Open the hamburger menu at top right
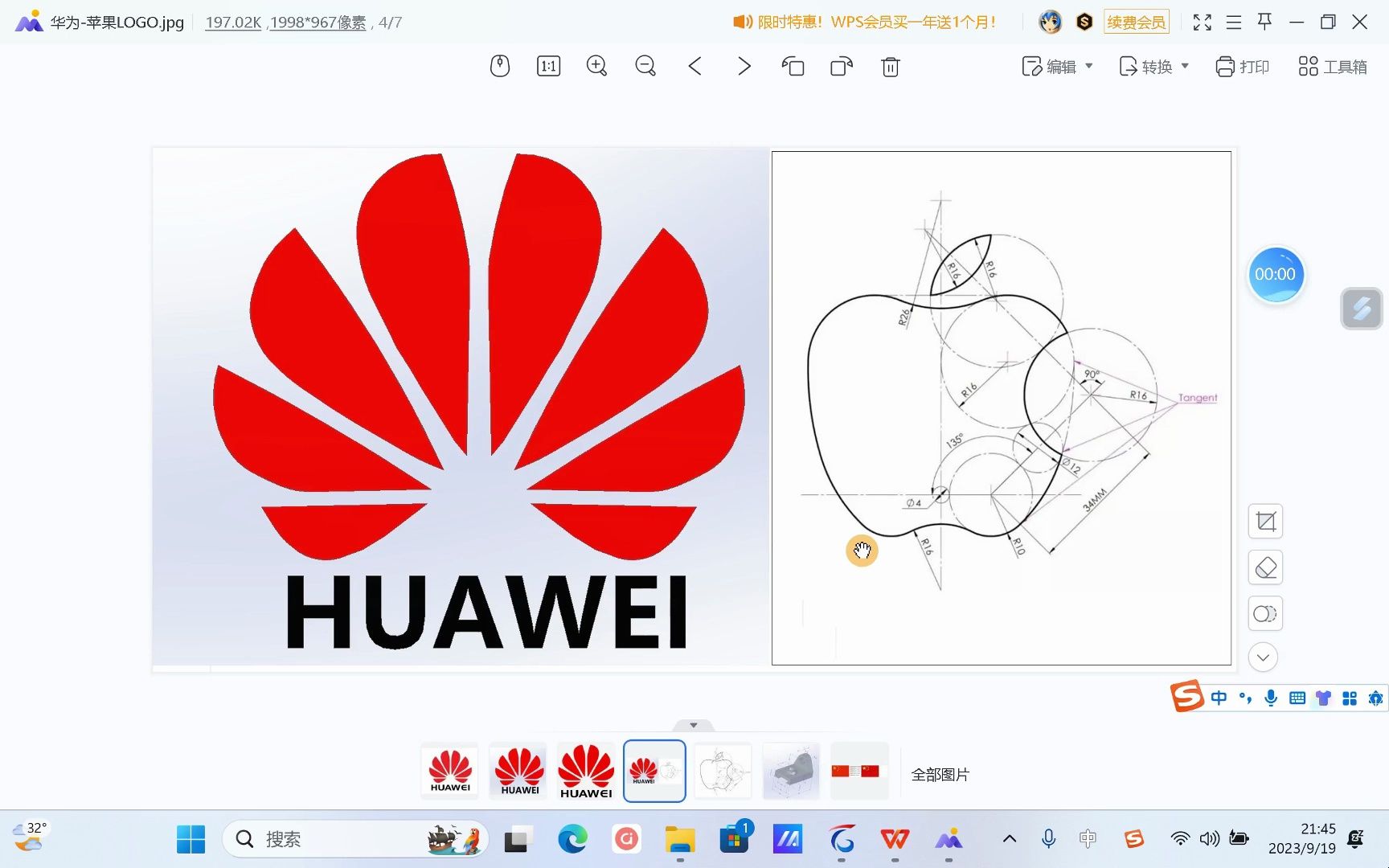The image size is (1389, 868). 1233,22
